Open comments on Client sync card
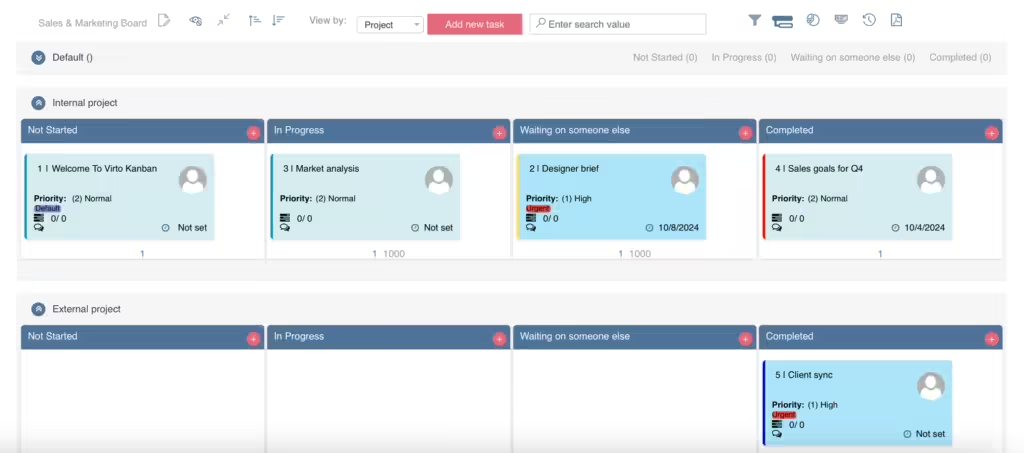This screenshot has height=453, width=1024. [777, 433]
